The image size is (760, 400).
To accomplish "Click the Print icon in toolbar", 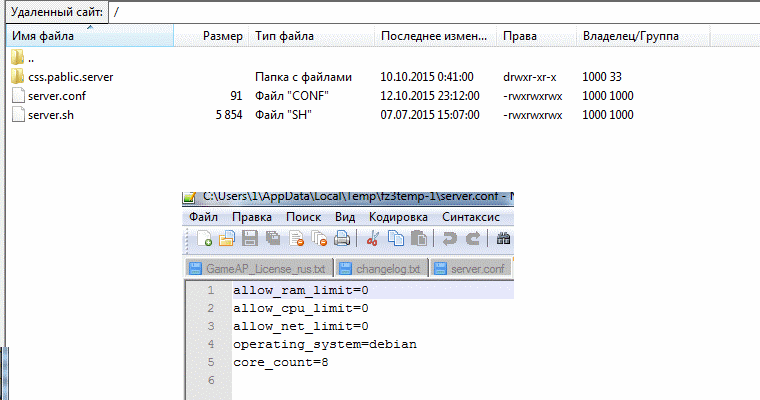I will pos(342,239).
